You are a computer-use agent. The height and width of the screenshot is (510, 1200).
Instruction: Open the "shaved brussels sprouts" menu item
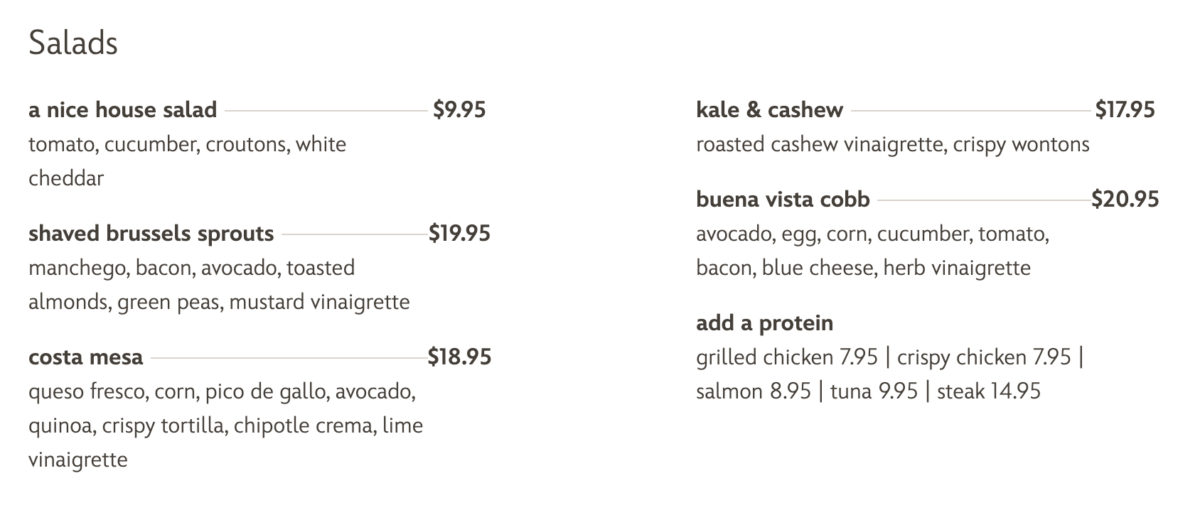point(151,234)
